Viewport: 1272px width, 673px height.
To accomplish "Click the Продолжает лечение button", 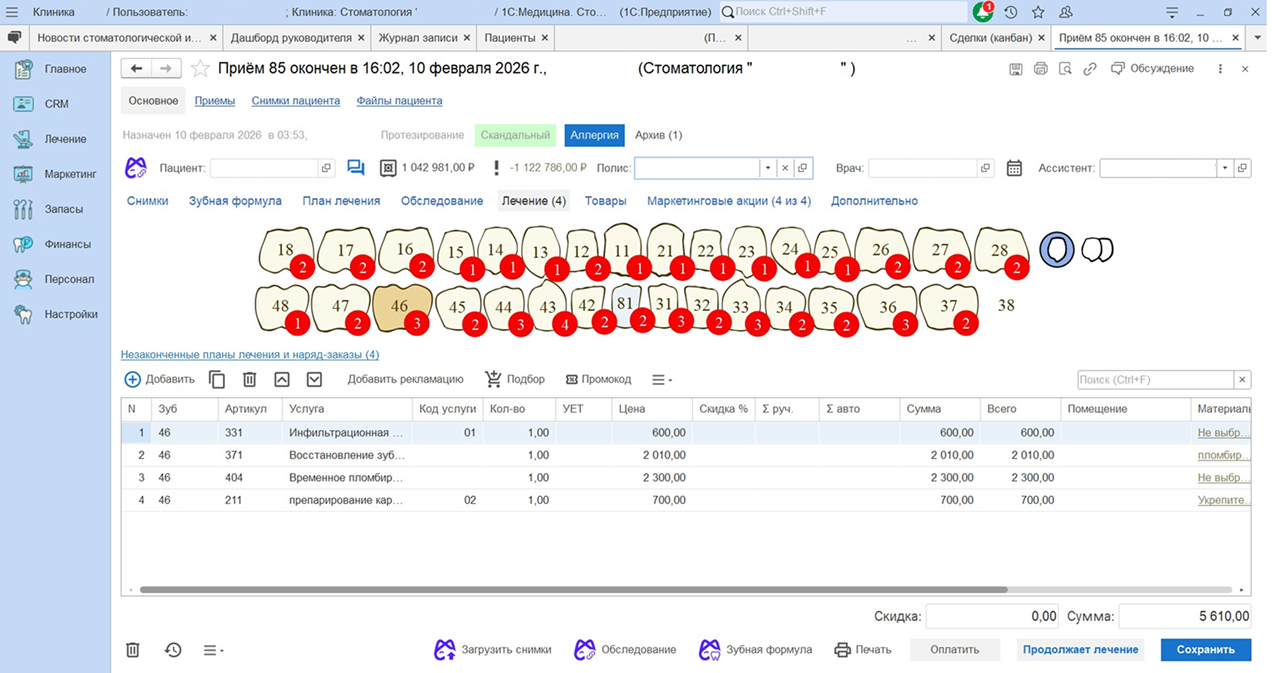I will pos(1080,650).
